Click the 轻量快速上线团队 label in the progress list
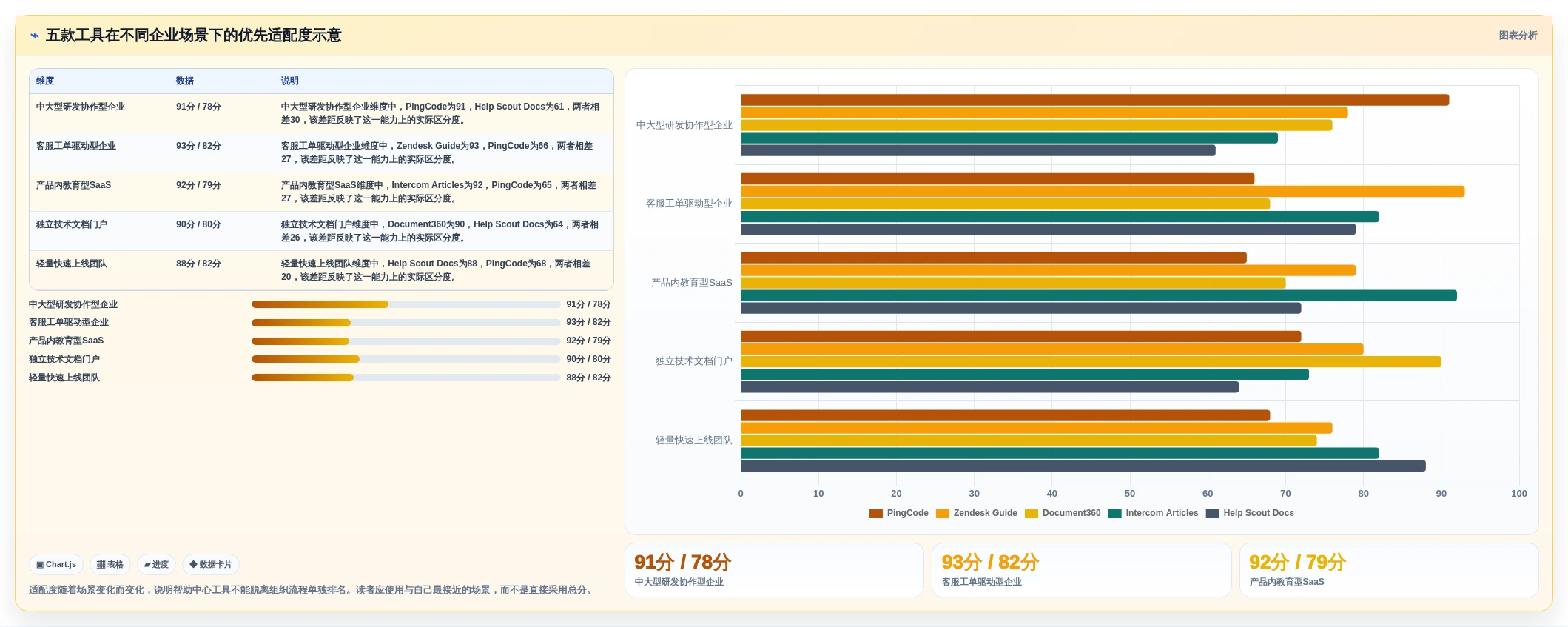Viewport: 1568px width, 627px height. tap(64, 378)
